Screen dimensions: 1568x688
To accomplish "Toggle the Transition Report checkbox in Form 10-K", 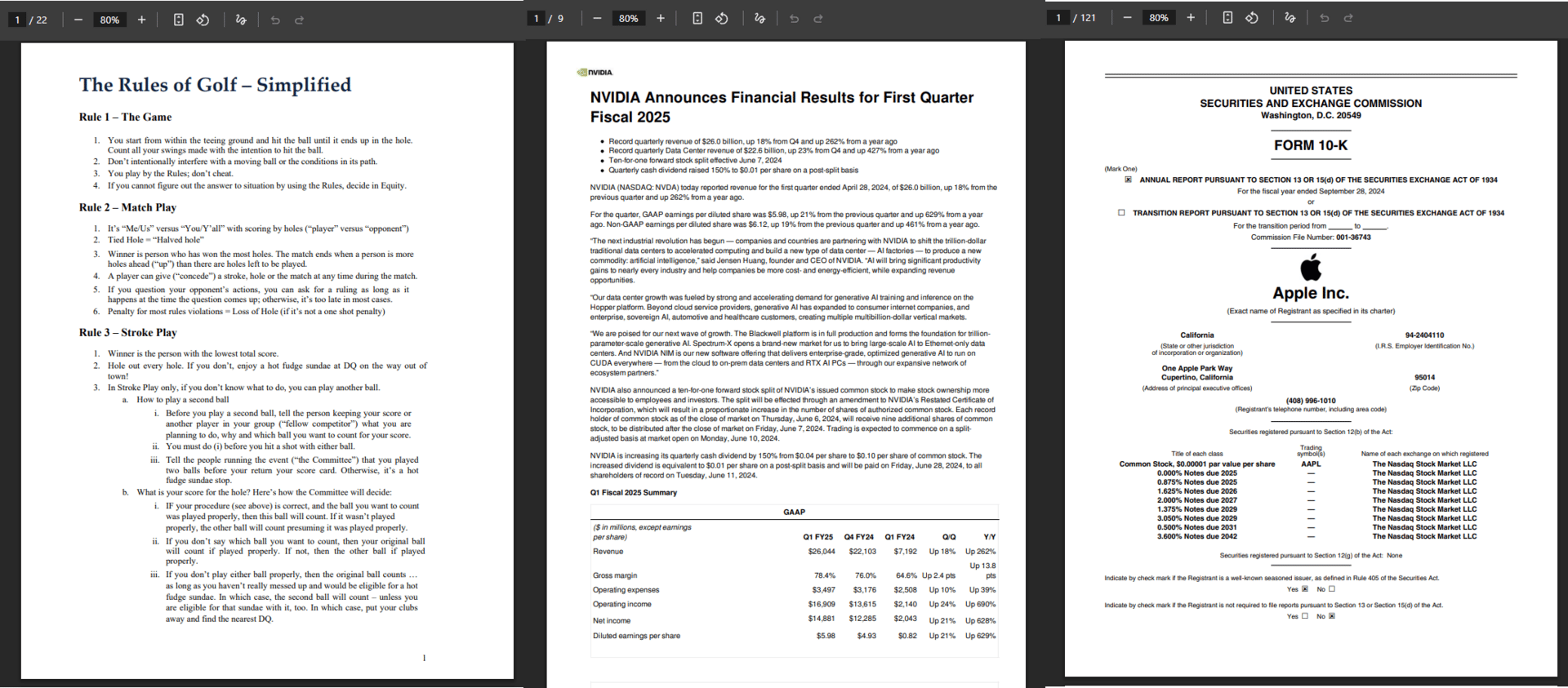I will click(1121, 212).
